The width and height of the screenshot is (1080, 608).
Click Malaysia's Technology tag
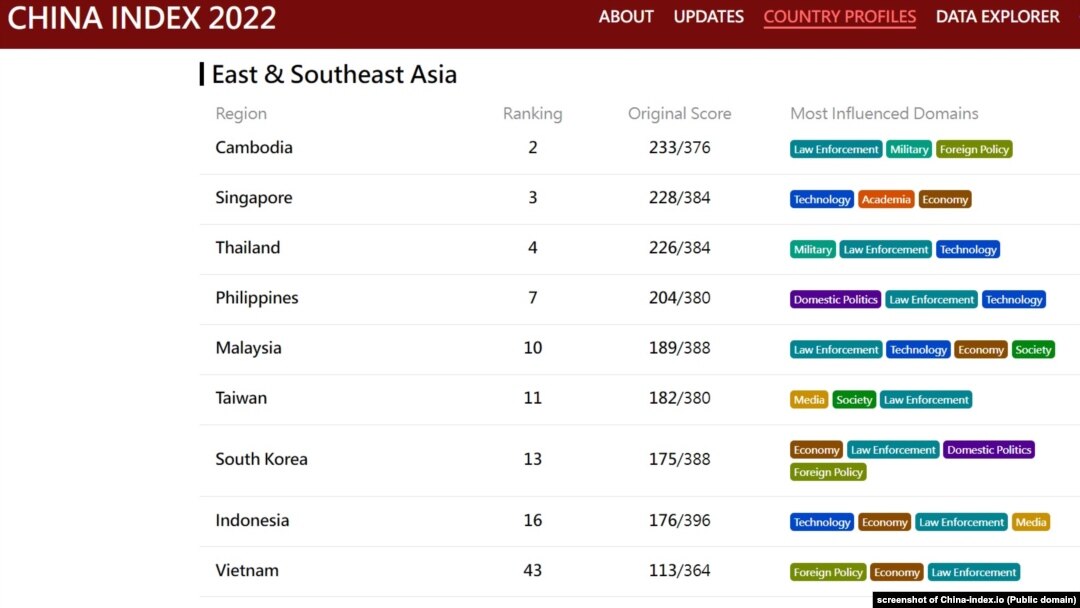click(x=918, y=350)
